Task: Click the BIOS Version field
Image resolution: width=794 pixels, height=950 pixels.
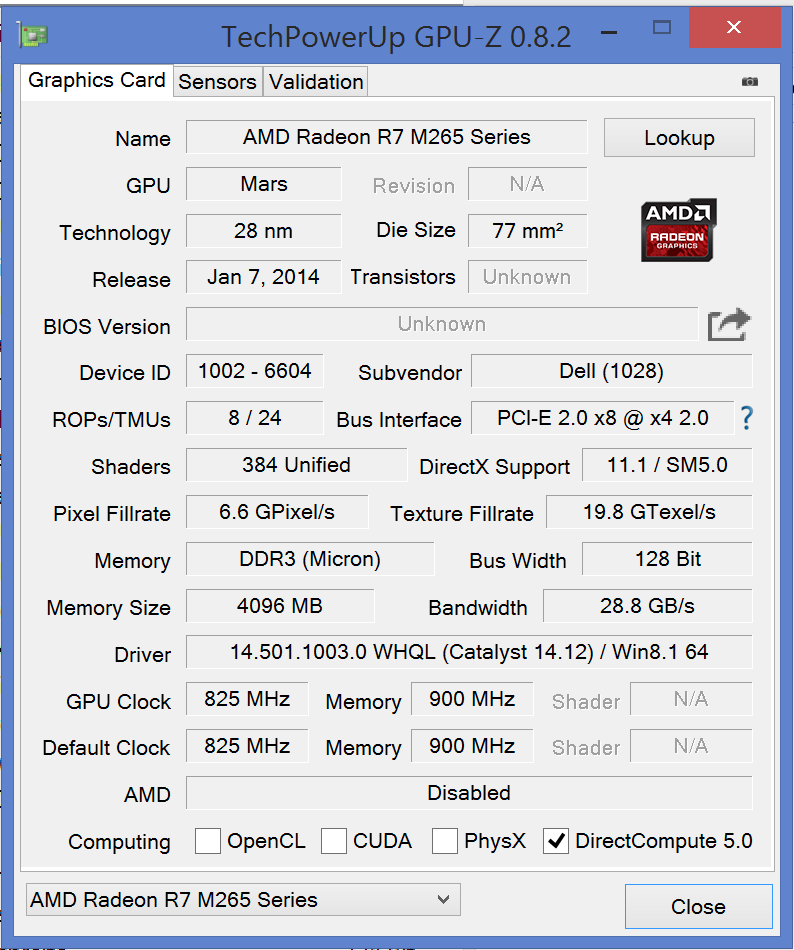Action: (x=441, y=324)
